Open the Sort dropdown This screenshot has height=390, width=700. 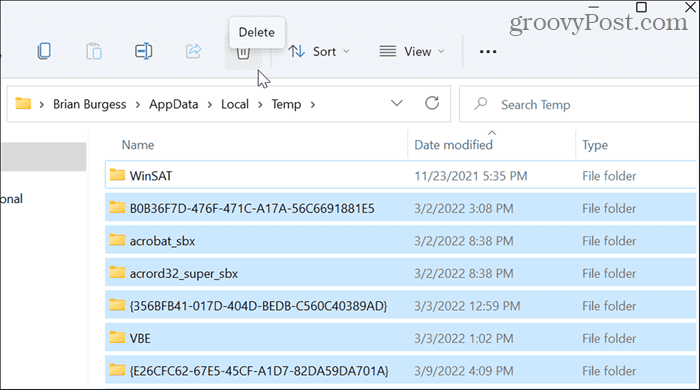[x=319, y=52]
